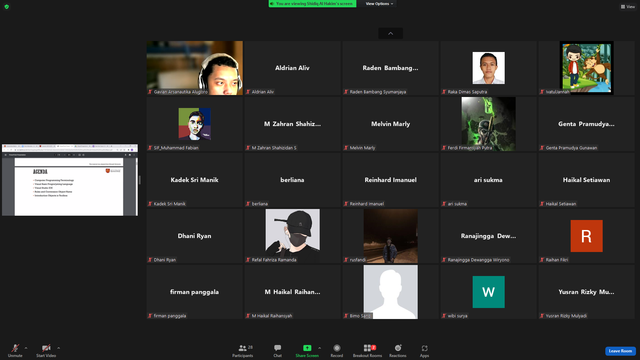Screen dimensions: 640x360
Task: Select Ferdi Firmansyah Putra's green avatar
Action: [x=489, y=124]
